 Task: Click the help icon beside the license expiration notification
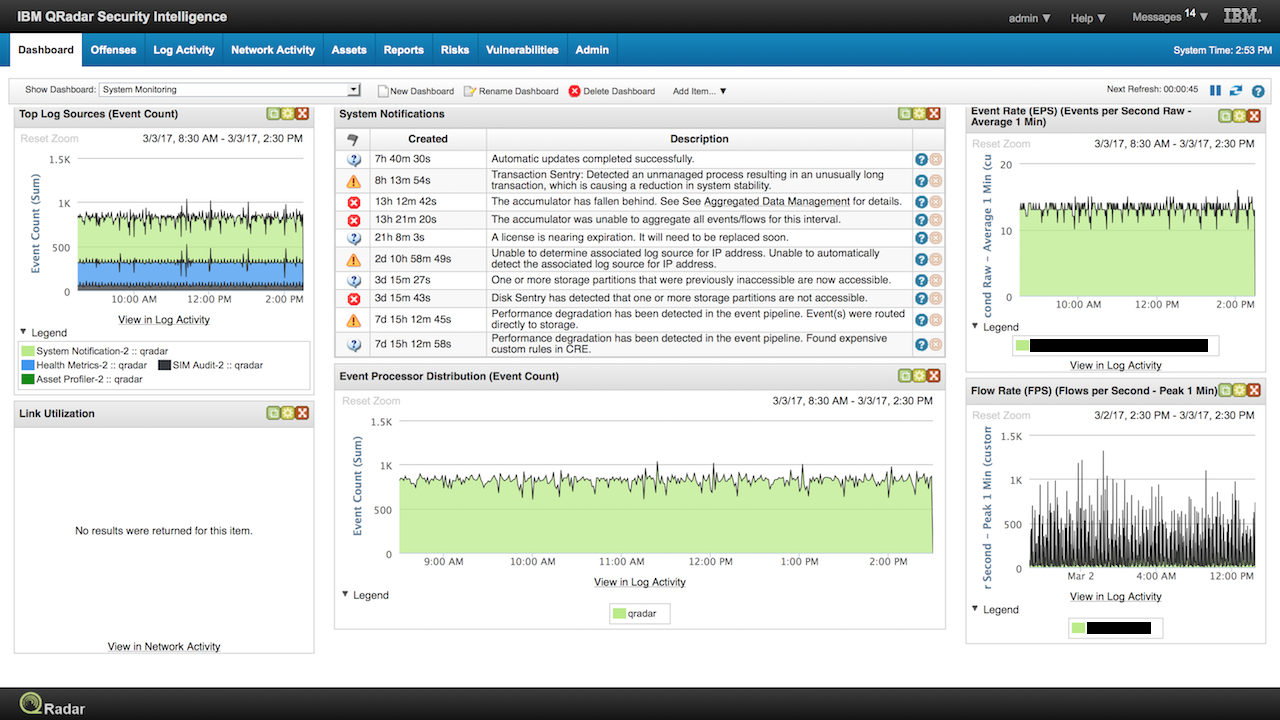click(x=919, y=237)
